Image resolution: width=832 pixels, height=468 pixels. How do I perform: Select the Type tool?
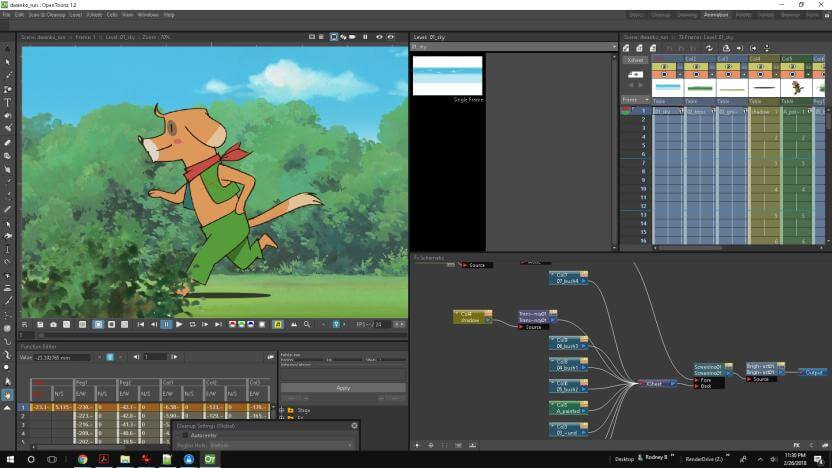(7, 102)
